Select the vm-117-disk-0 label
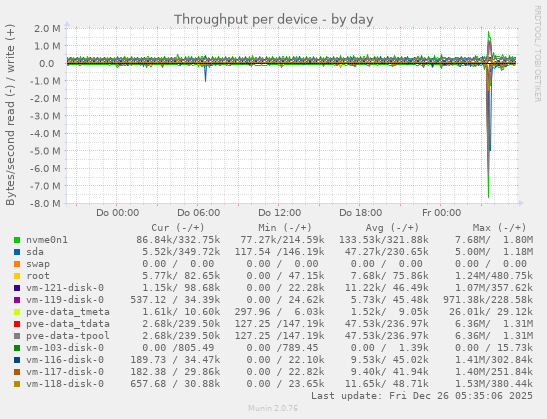 pos(65,372)
